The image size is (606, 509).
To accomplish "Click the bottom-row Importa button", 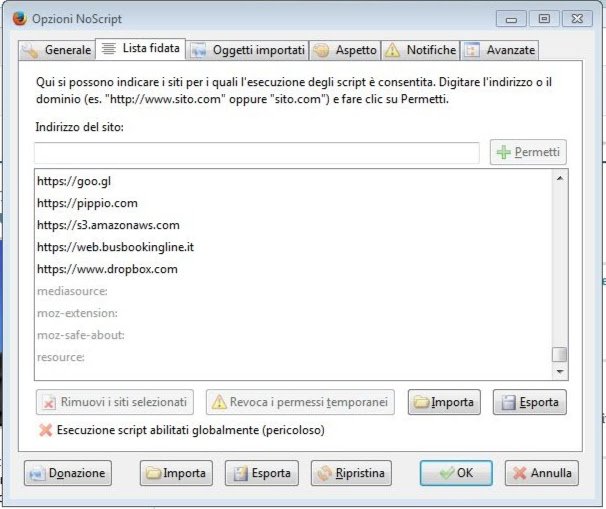I will 176,473.
